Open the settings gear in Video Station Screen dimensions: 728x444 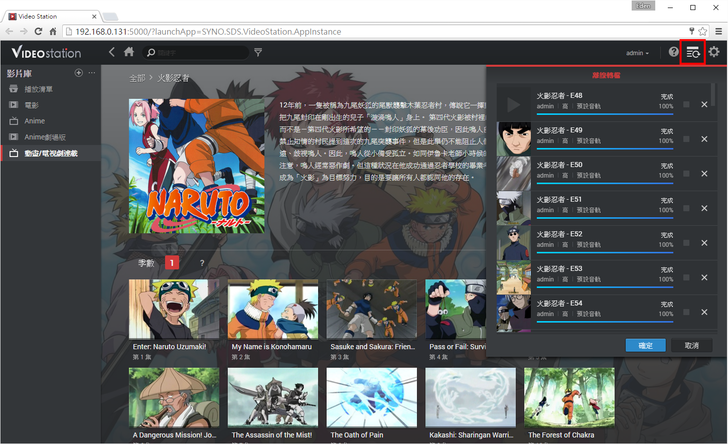coord(714,52)
